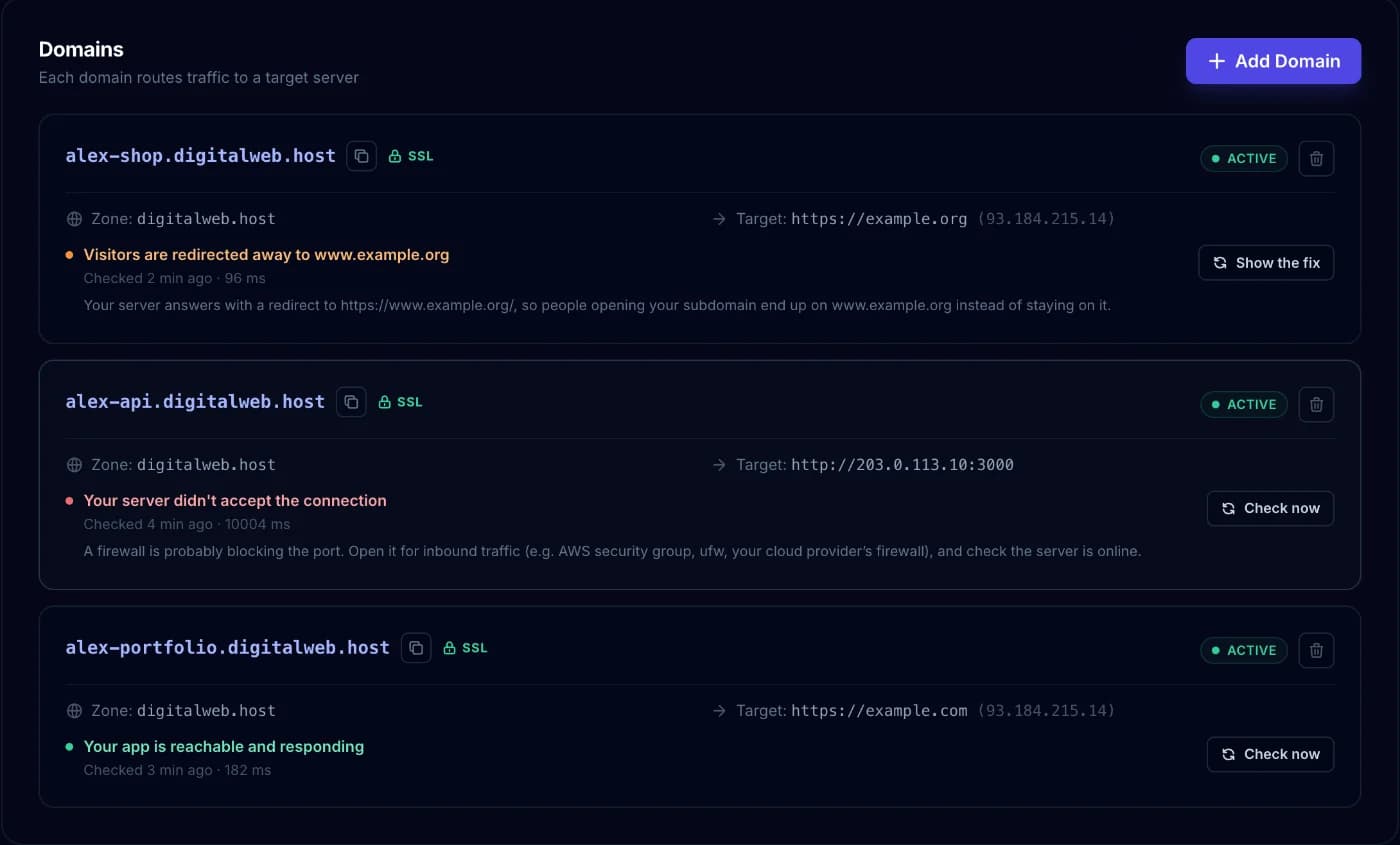Viewport: 1400px width, 845px height.
Task: Click the globe zone icon in alex-portfolio card
Action: (x=73, y=711)
